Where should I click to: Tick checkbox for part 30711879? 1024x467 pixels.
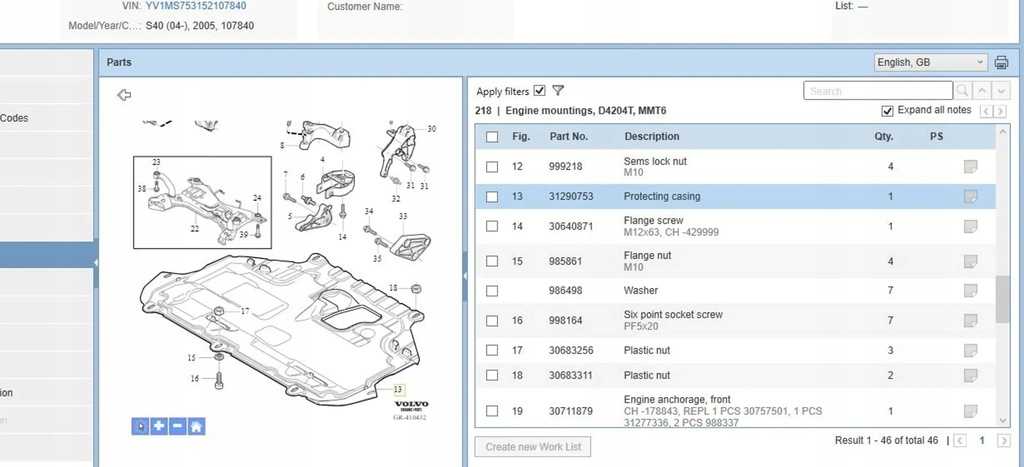(492, 411)
